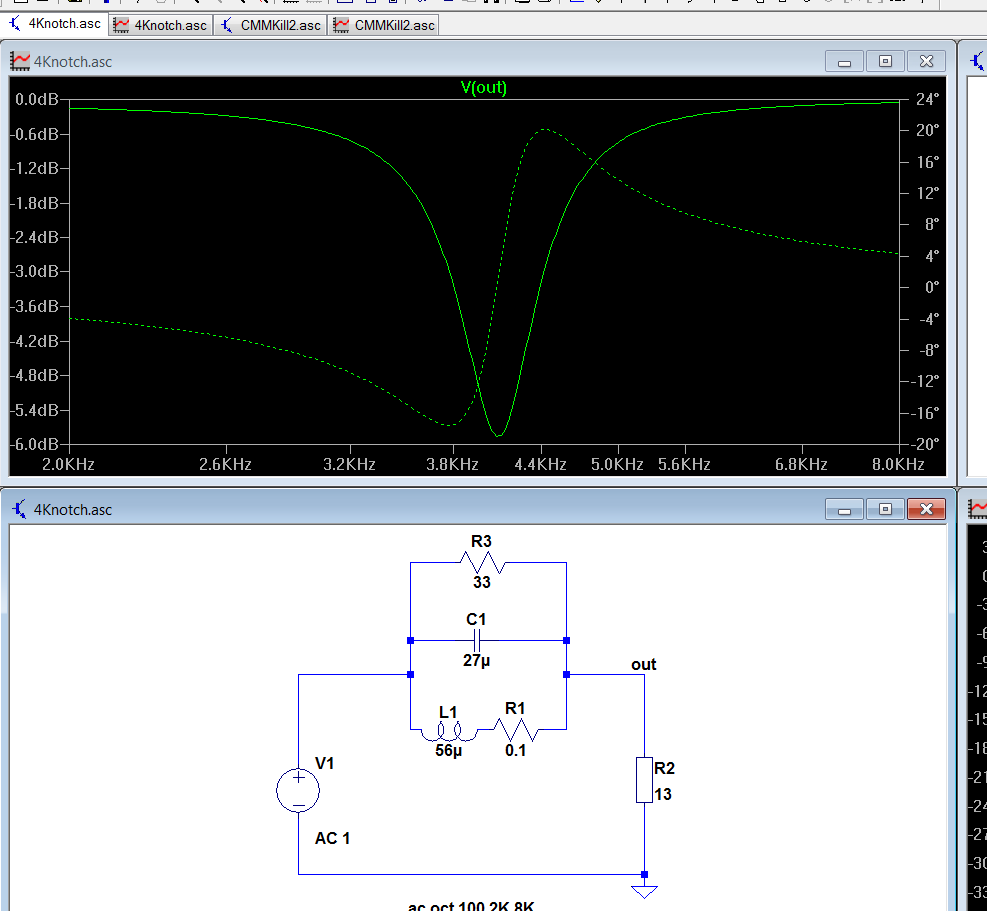This screenshot has height=911, width=987.
Task: Click the 0° phase axis label
Action: [932, 288]
